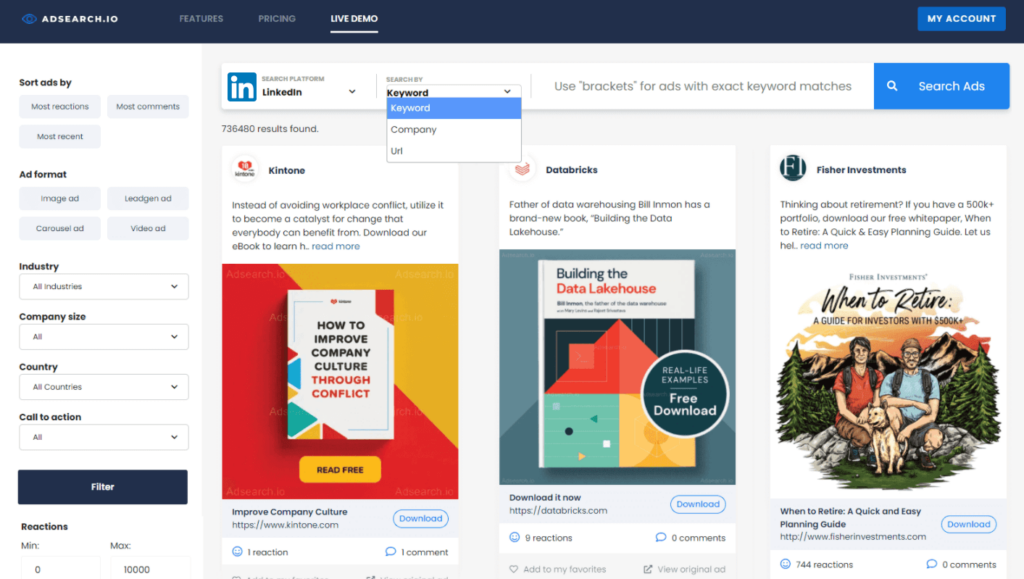Filter by Leadgen ad format
The width and height of the screenshot is (1024, 579).
tap(148, 198)
